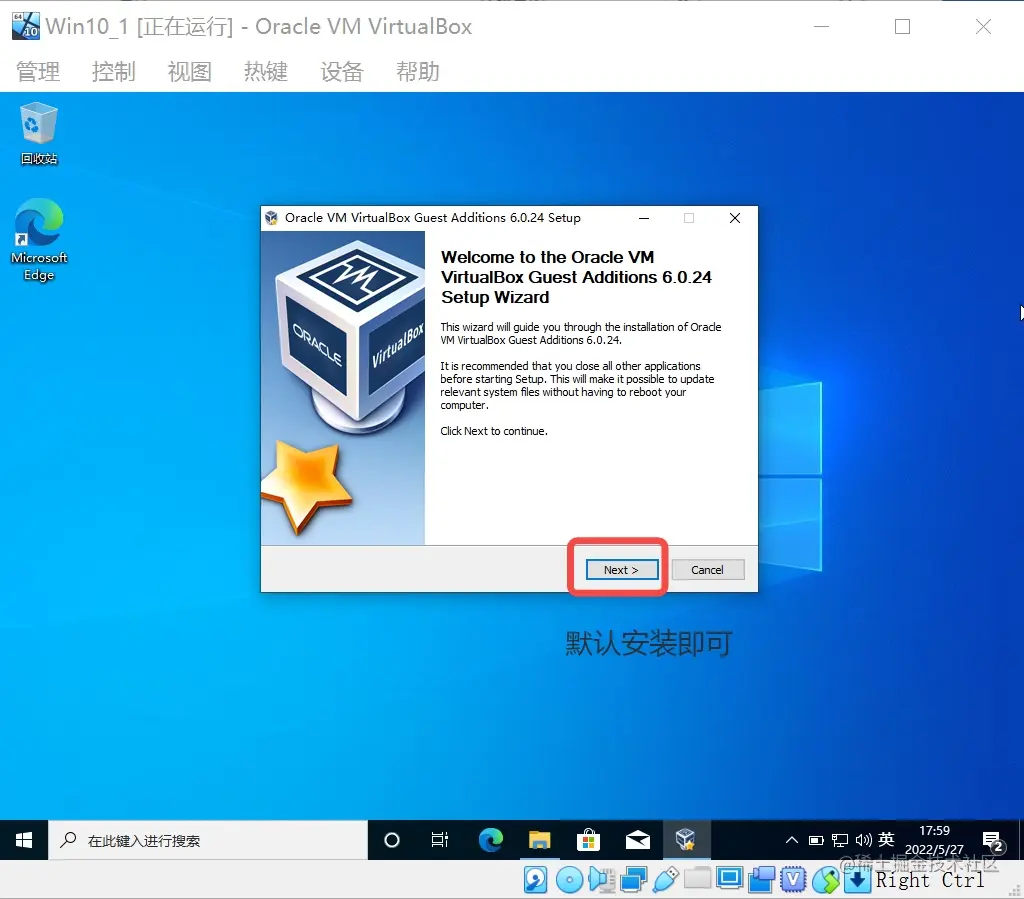Open the 管理 menu
Screen dimensions: 1024x899
(x=38, y=71)
